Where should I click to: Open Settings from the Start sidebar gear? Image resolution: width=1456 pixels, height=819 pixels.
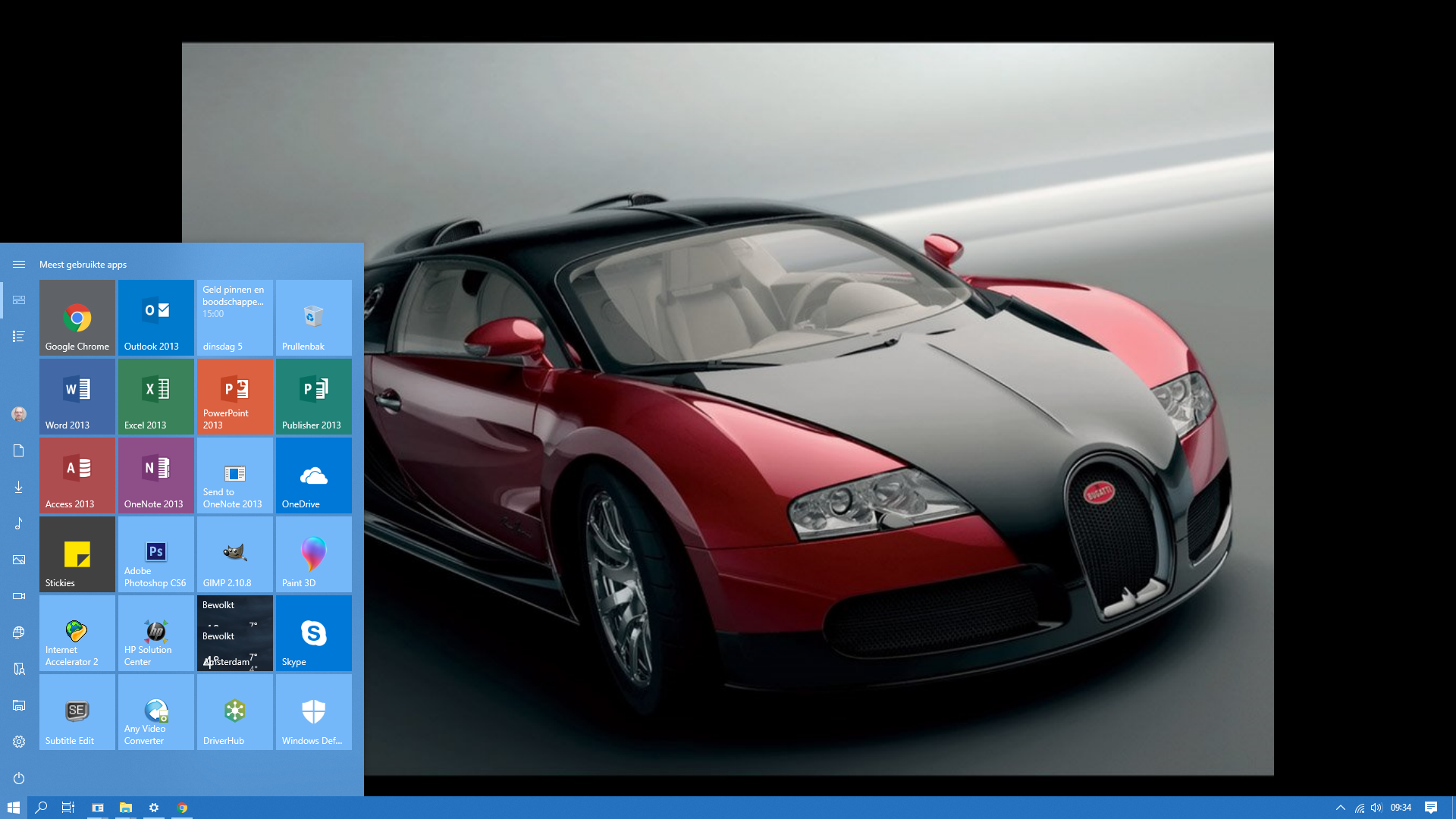tap(19, 742)
